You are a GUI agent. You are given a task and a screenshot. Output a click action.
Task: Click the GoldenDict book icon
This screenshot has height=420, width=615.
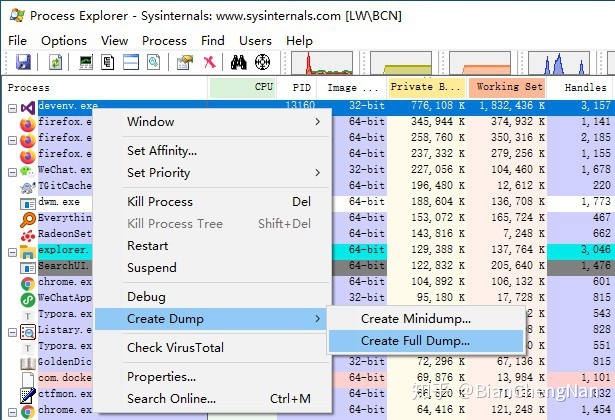(28, 364)
